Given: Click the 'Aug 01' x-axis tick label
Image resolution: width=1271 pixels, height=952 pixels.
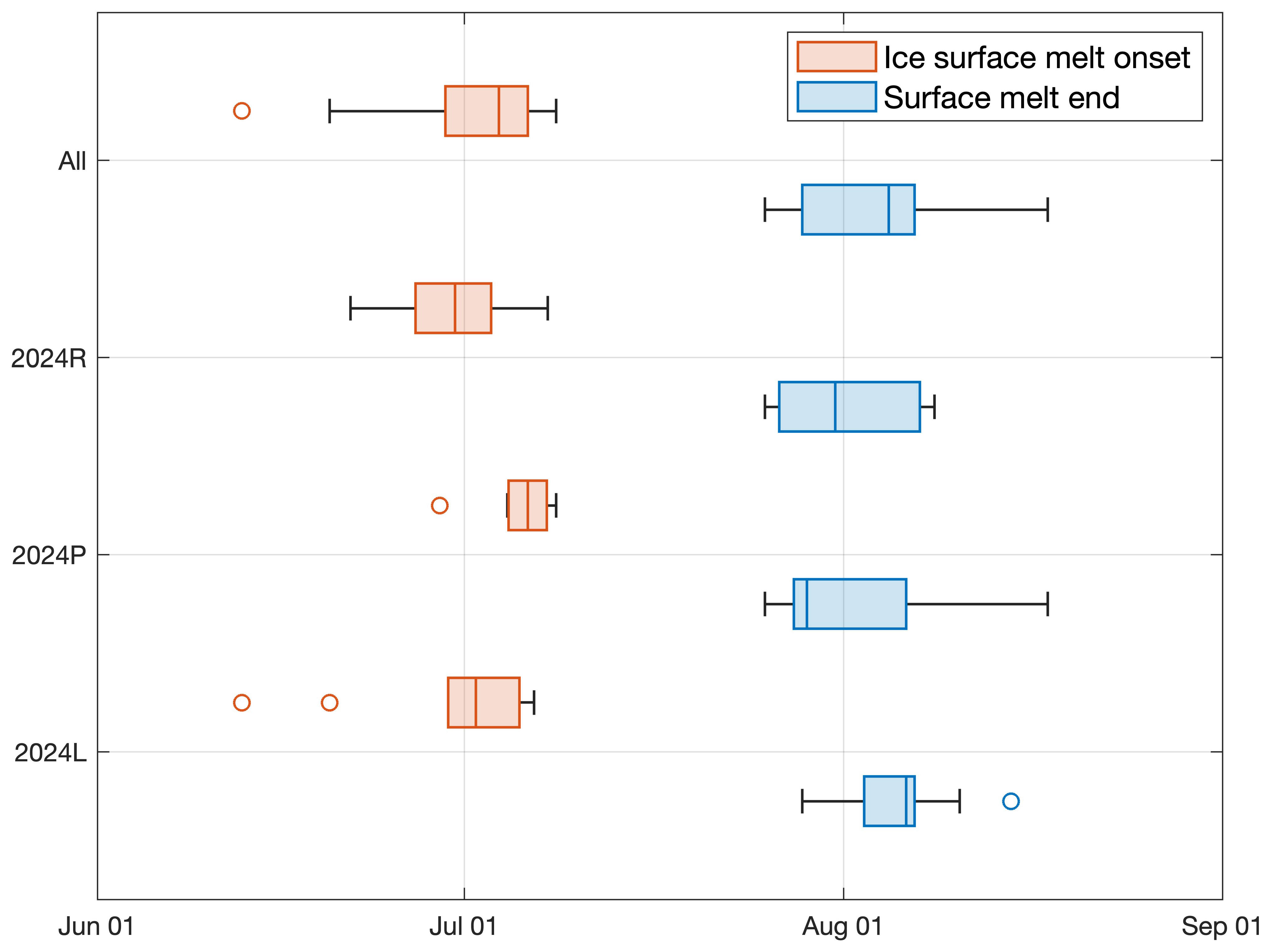Looking at the screenshot, I should click(x=842, y=926).
